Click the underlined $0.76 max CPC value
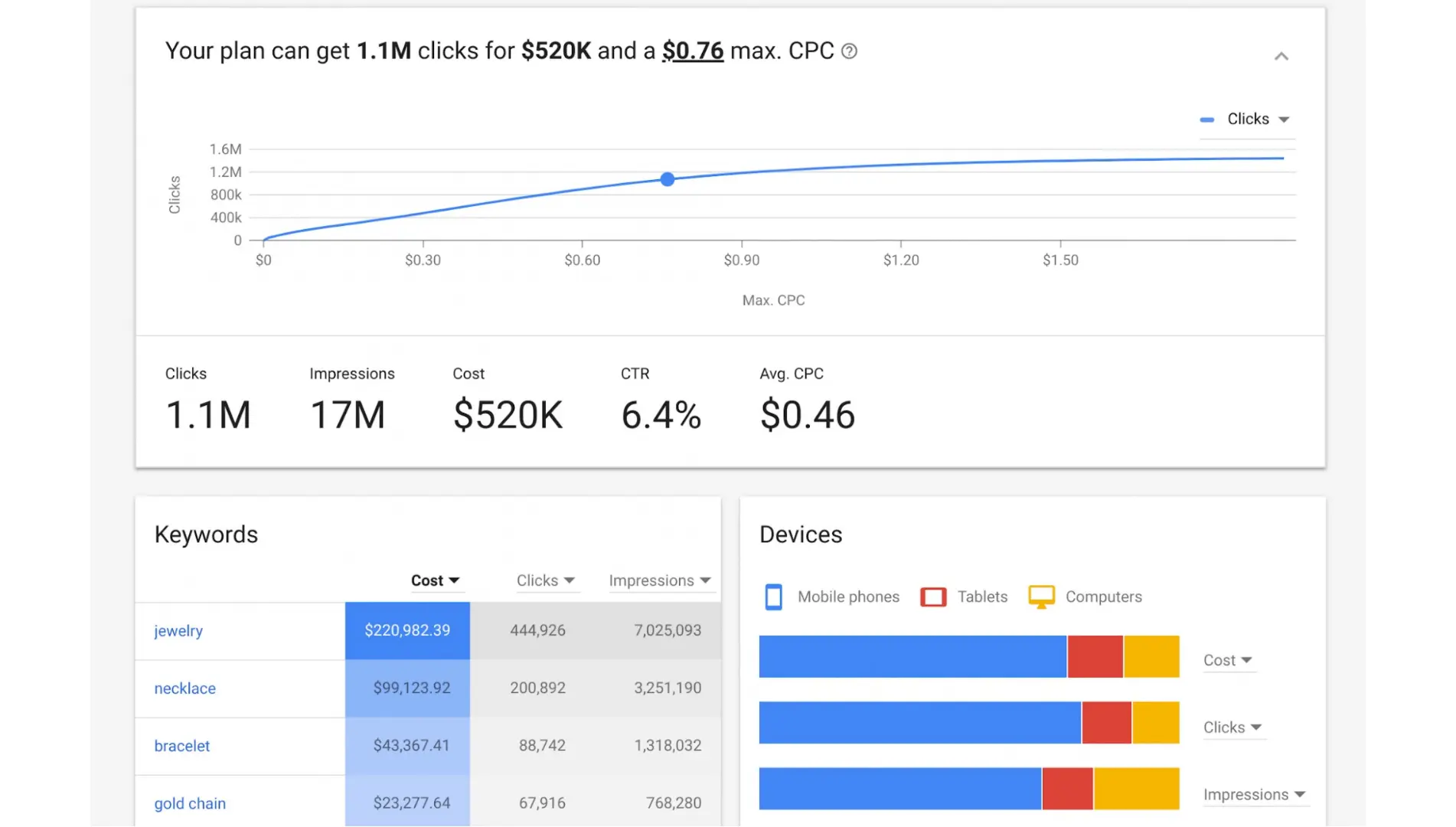 692,51
